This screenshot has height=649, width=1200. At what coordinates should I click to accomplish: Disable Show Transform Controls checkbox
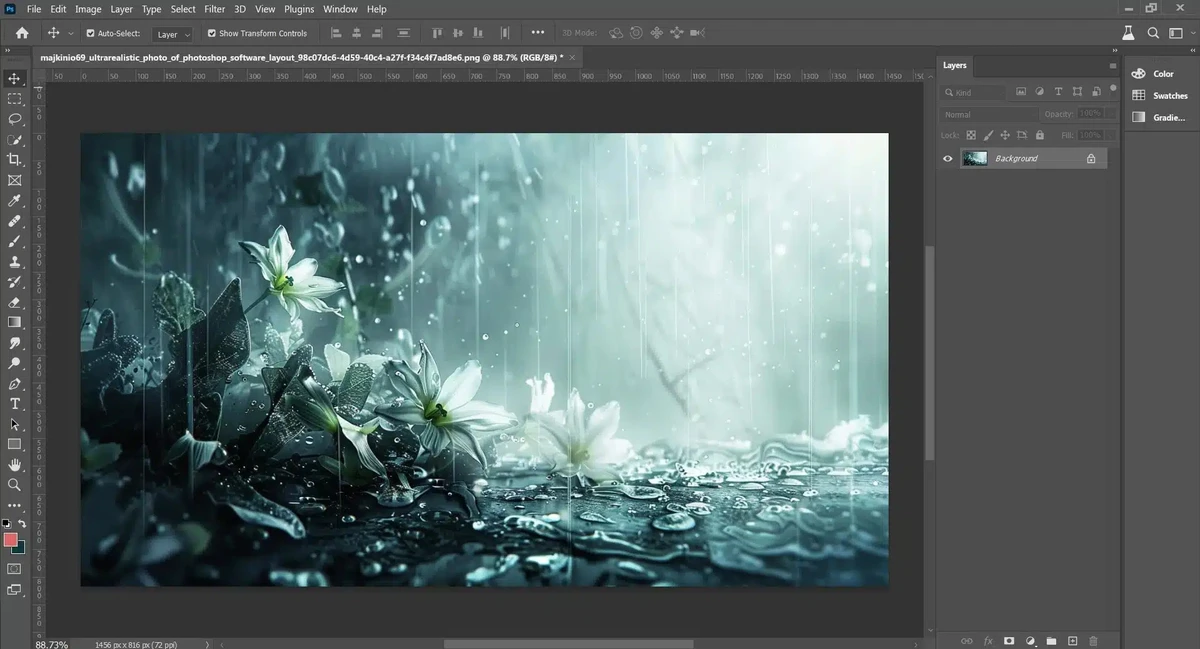click(212, 33)
